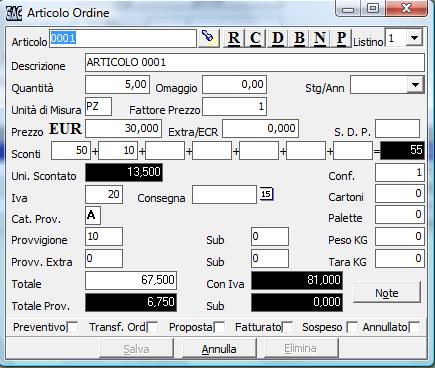This screenshot has width=435, height=368.
Task: Click the empty third Sconti field
Action: coord(165,150)
